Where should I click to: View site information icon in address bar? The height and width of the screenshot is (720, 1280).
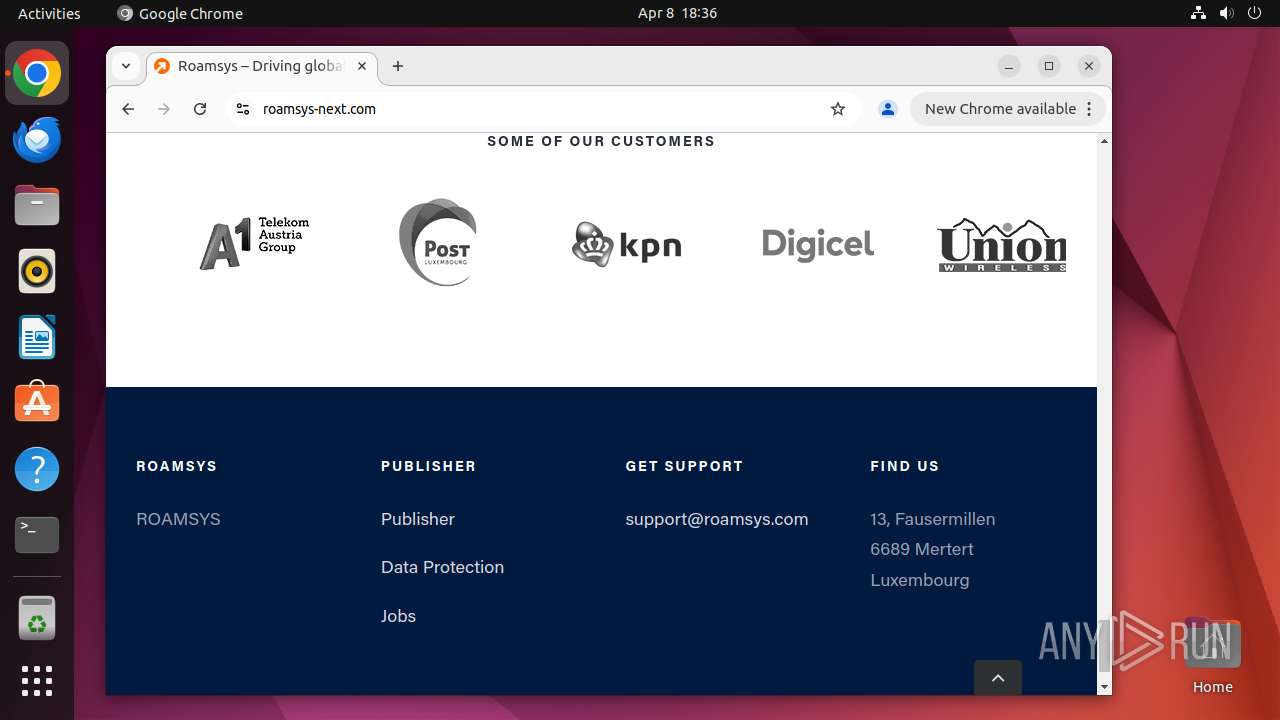[x=242, y=109]
